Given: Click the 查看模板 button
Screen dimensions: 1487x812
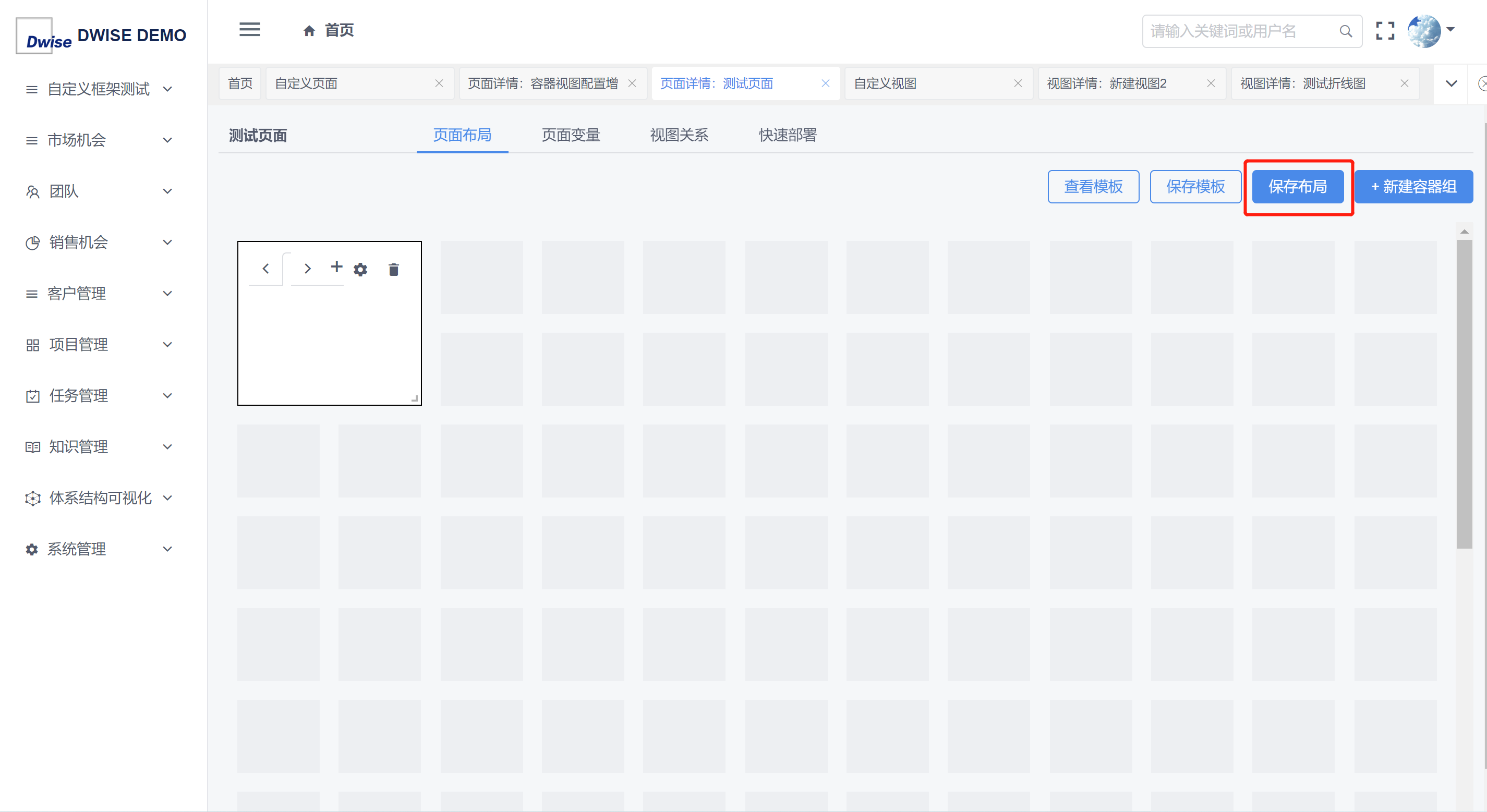Looking at the screenshot, I should coord(1093,187).
